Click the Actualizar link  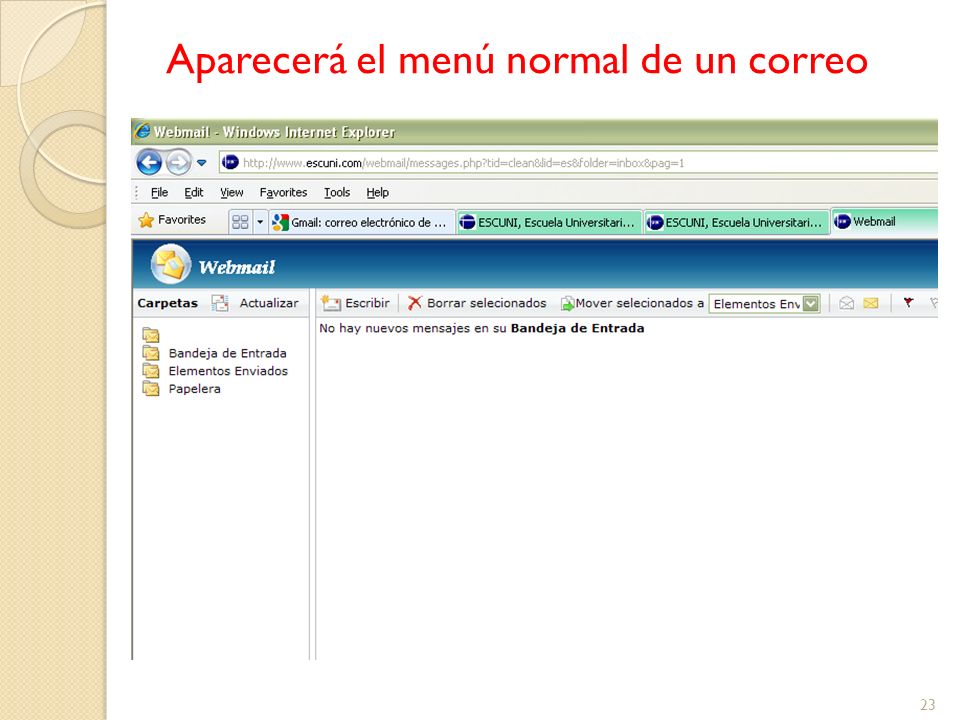(x=269, y=303)
